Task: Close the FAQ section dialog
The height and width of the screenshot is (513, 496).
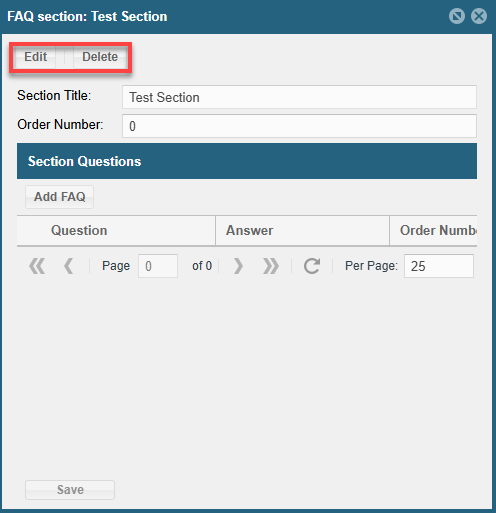Action: point(479,16)
